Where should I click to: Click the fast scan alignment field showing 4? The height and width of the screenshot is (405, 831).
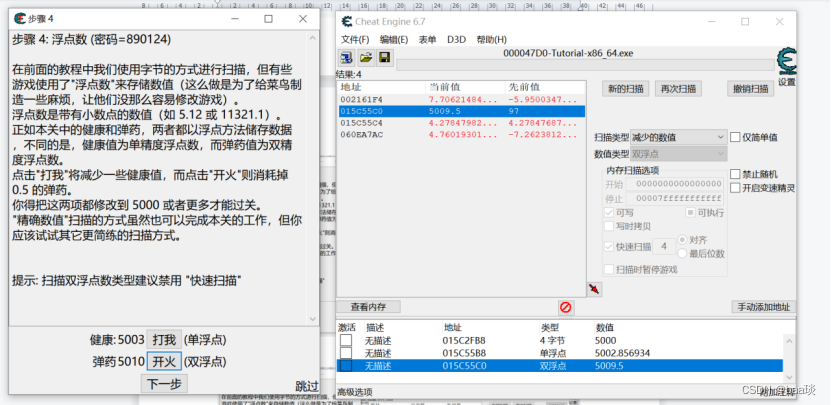664,246
